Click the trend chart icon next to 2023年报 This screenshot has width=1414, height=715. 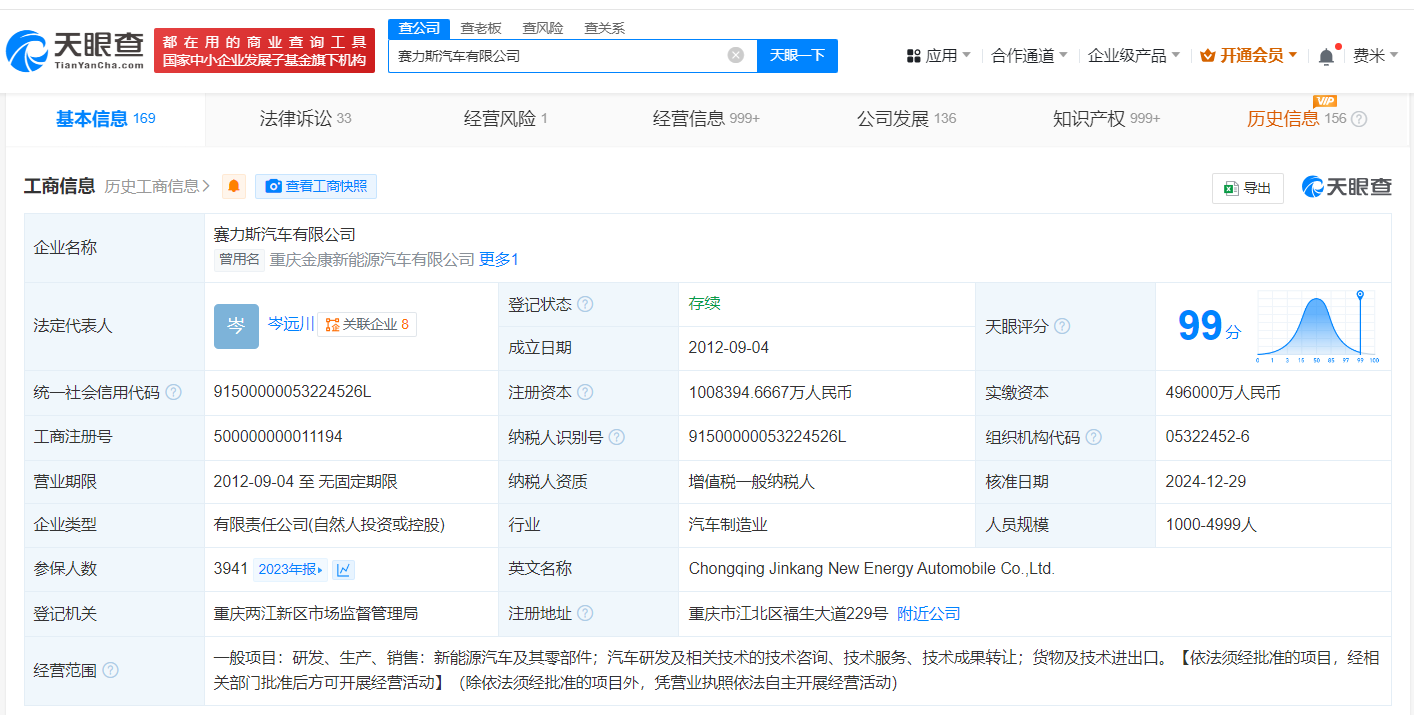(344, 569)
